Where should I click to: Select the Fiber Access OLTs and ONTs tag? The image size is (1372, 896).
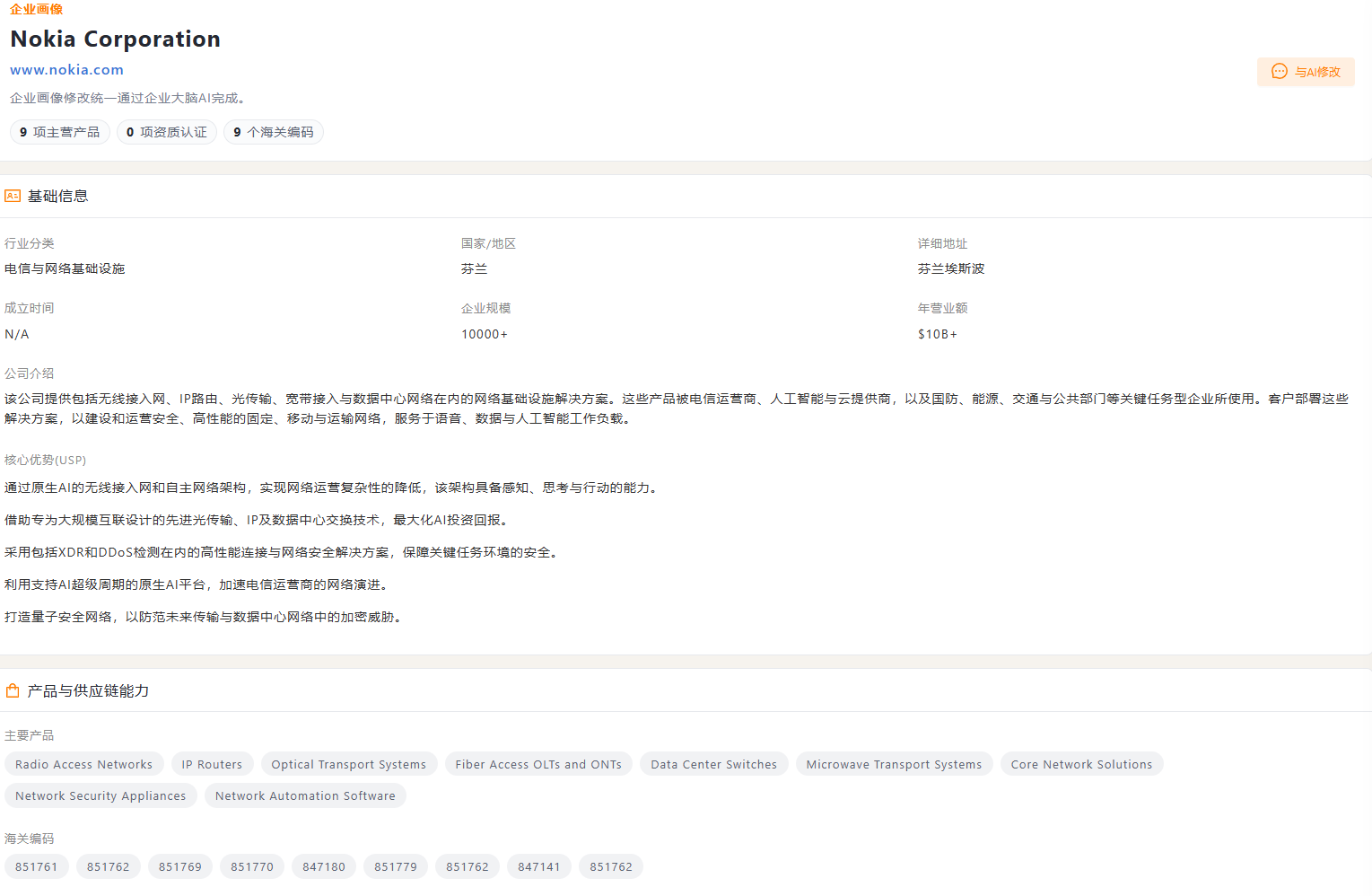538,764
